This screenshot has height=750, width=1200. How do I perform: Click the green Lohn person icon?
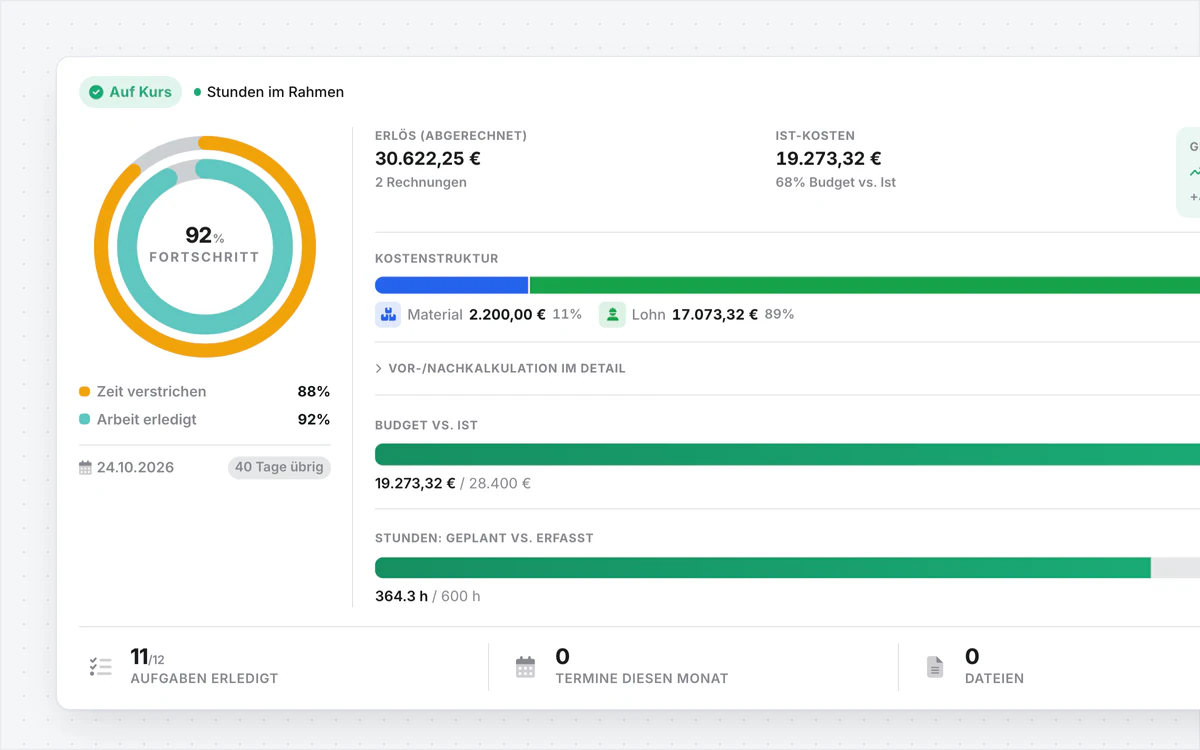pos(612,314)
